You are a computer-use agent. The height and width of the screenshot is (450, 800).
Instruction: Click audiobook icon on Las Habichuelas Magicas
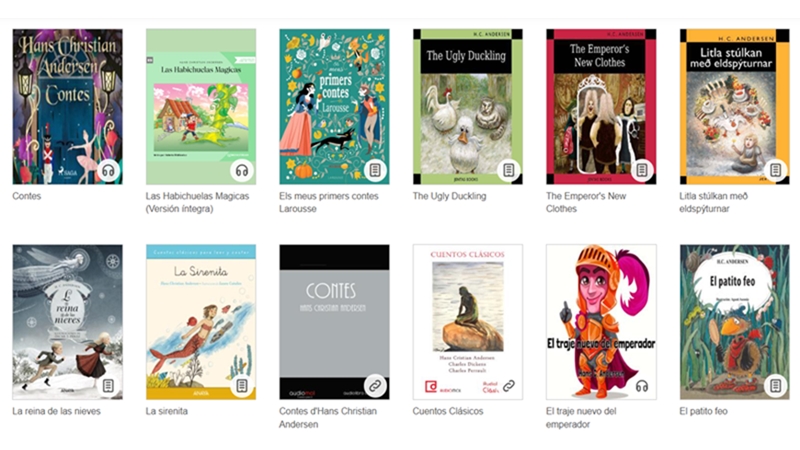(x=242, y=170)
